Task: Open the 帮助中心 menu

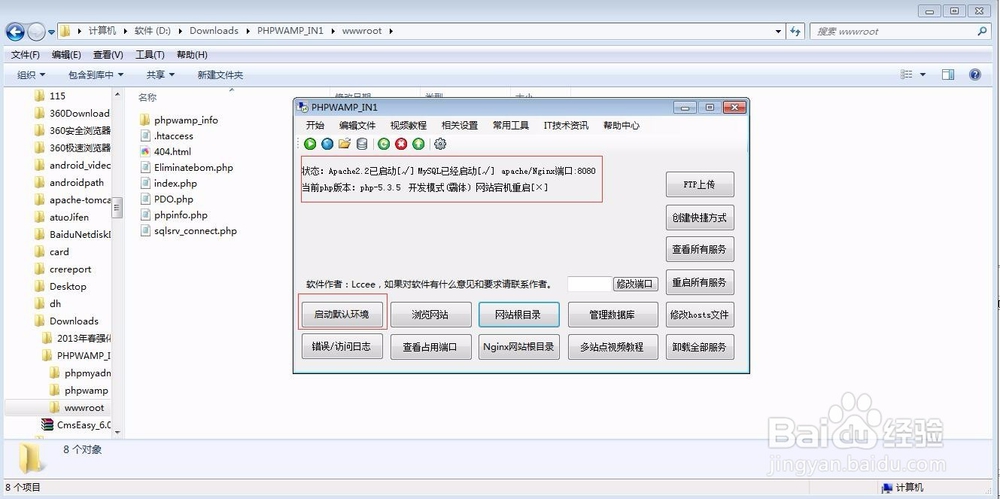Action: pos(621,126)
